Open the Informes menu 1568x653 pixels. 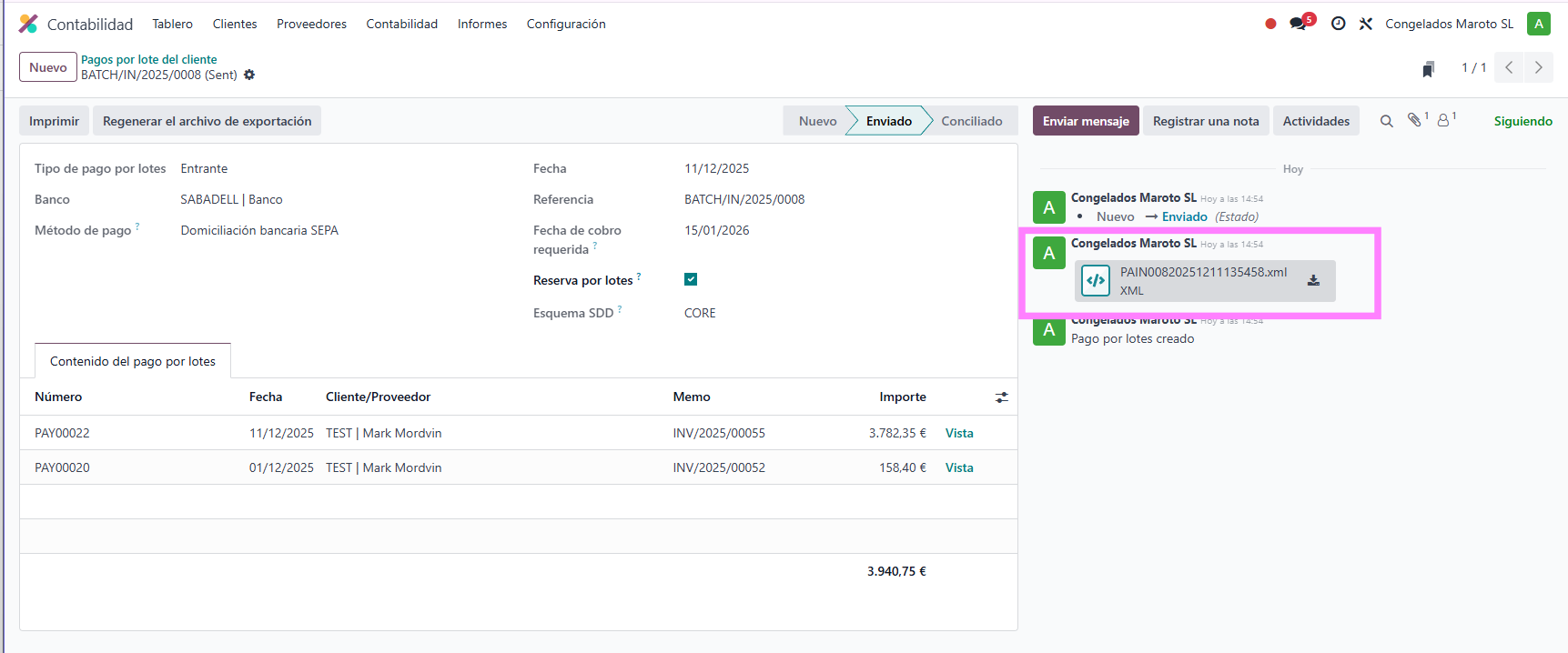481,24
